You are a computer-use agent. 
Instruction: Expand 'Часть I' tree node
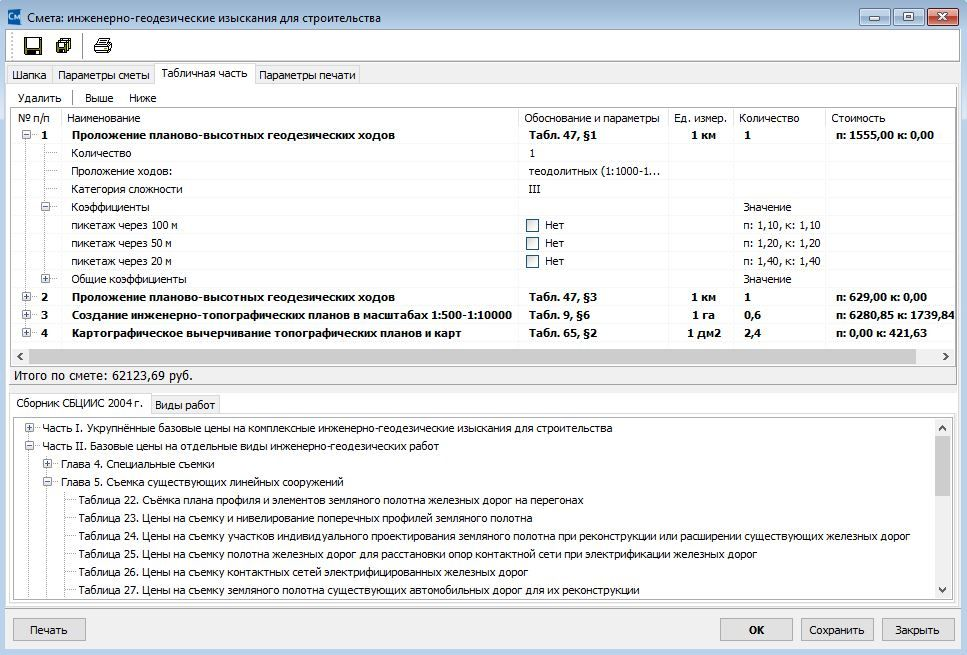[x=29, y=427]
